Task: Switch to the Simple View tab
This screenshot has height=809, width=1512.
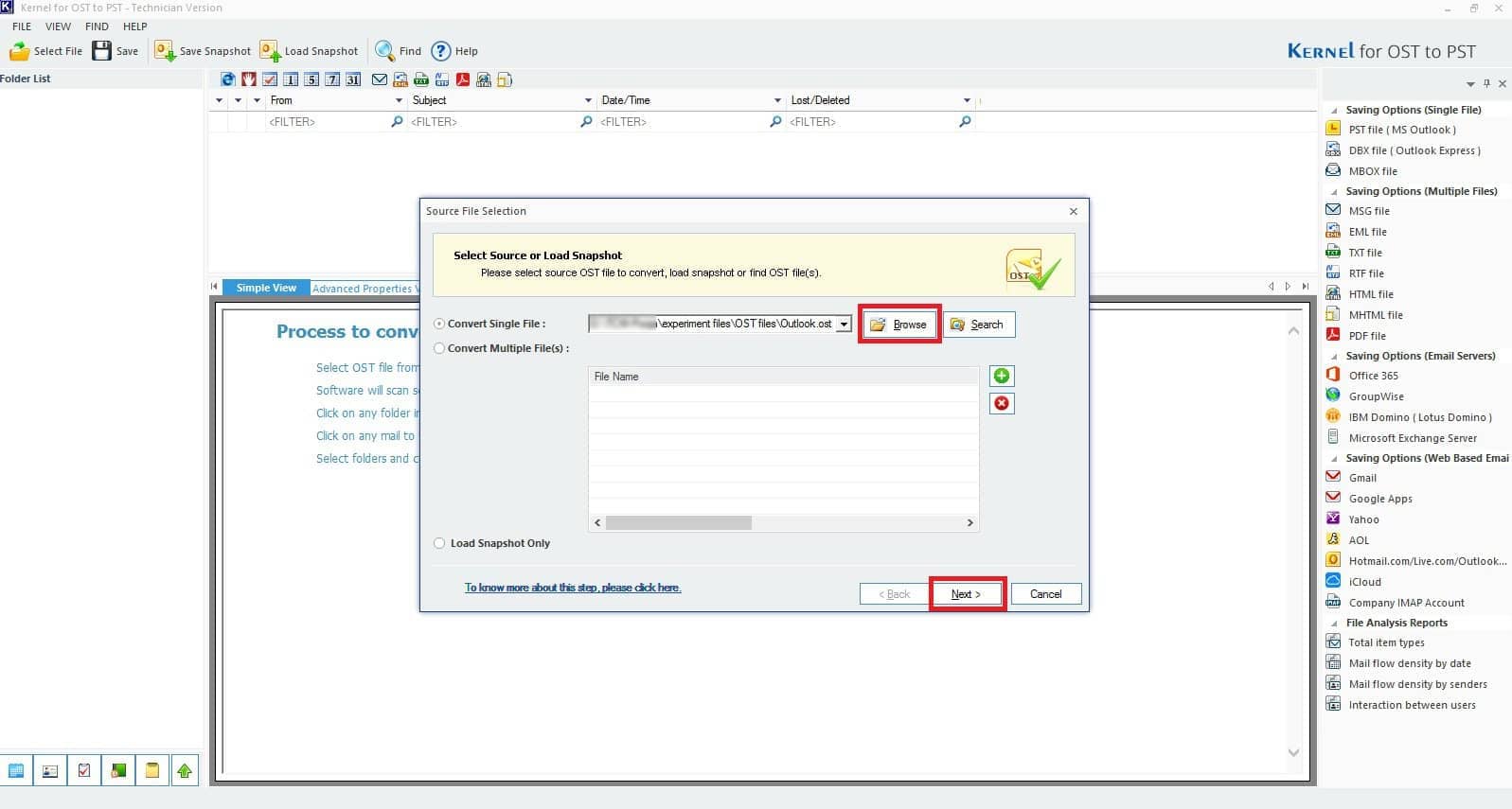Action: pyautogui.click(x=266, y=288)
